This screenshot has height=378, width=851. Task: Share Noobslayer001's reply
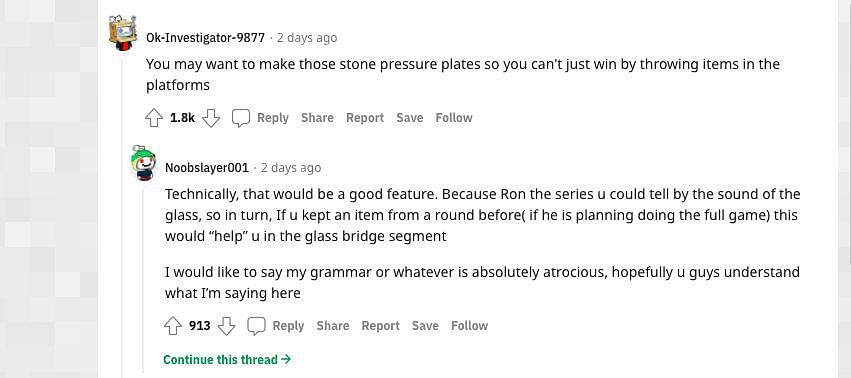pos(333,326)
